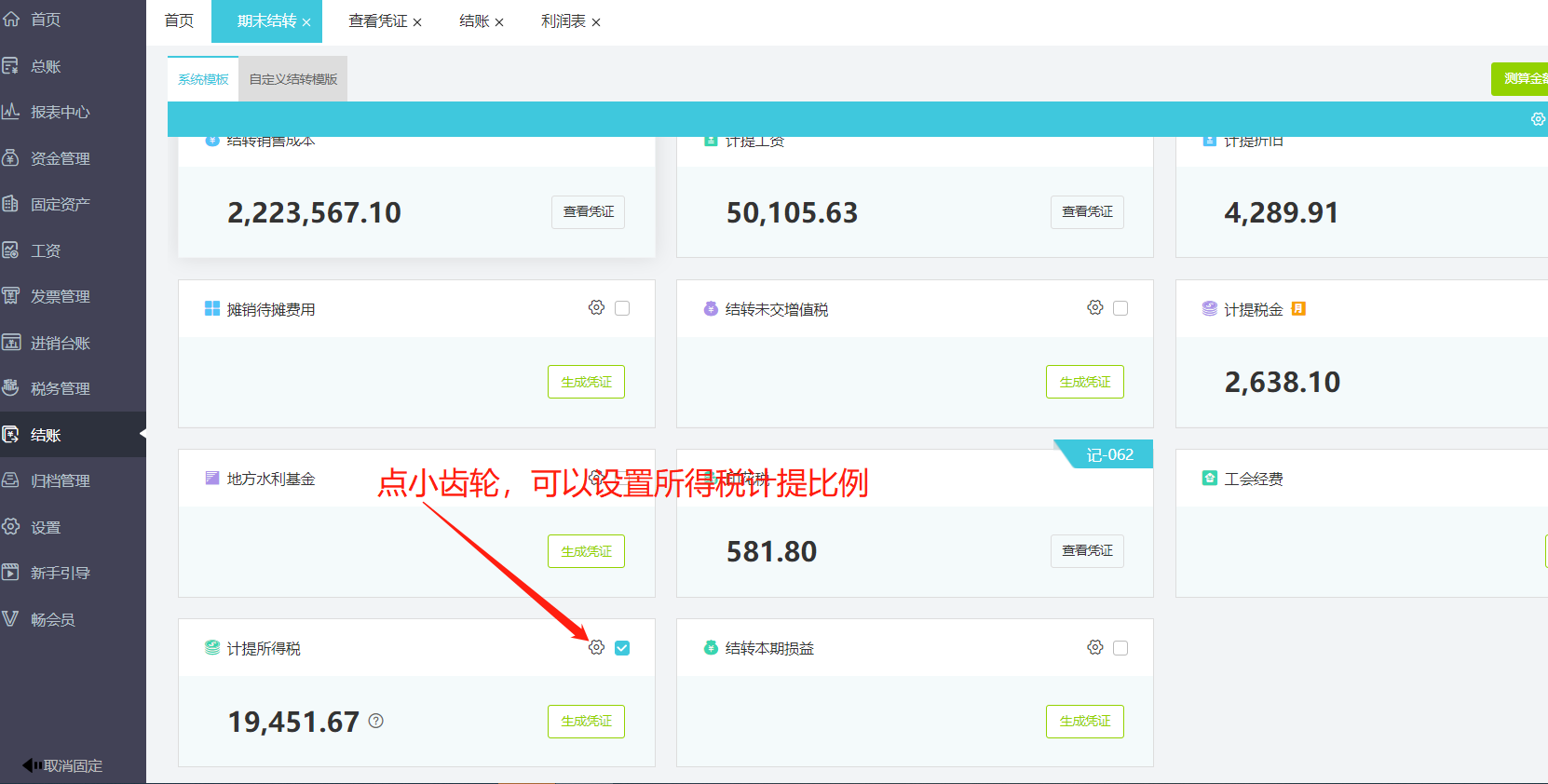Viewport: 1548px width, 784px height.
Task: Enable the 结转未交增值税 checkbox
Action: point(1120,308)
